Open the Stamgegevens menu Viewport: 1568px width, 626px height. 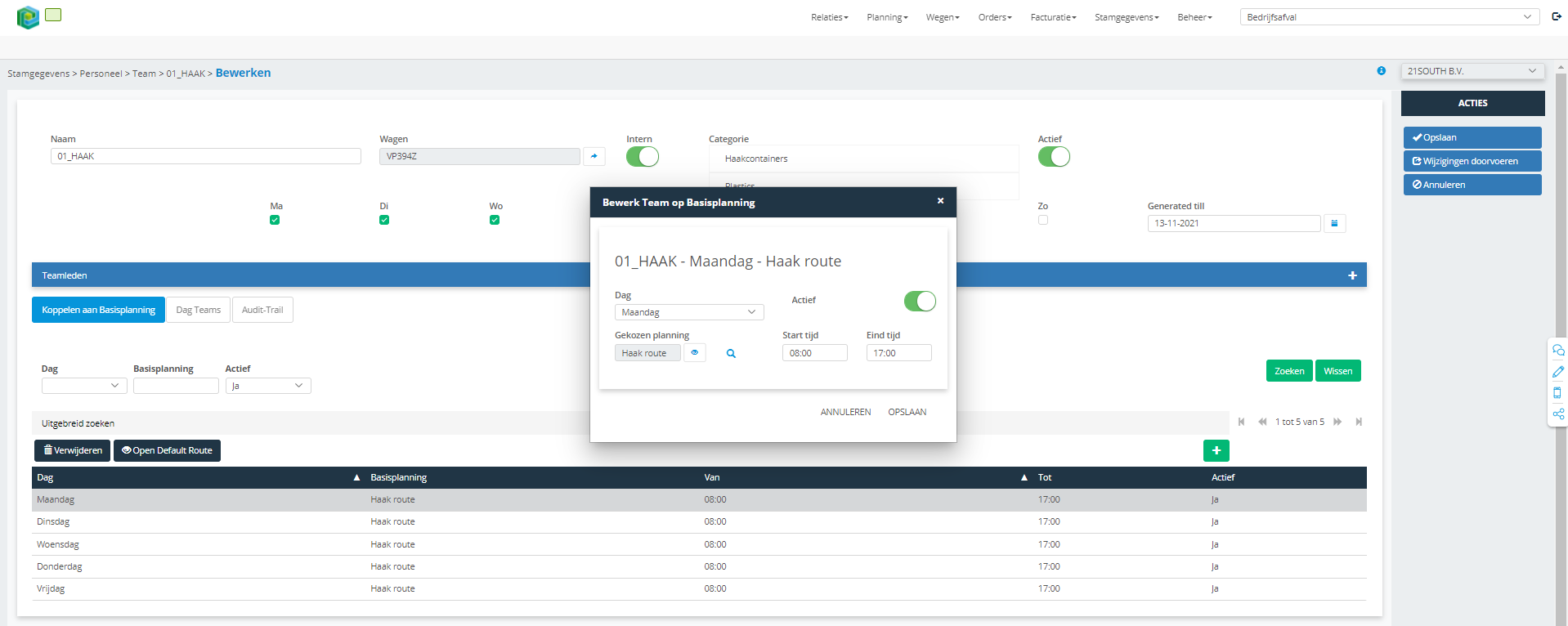1127,17
